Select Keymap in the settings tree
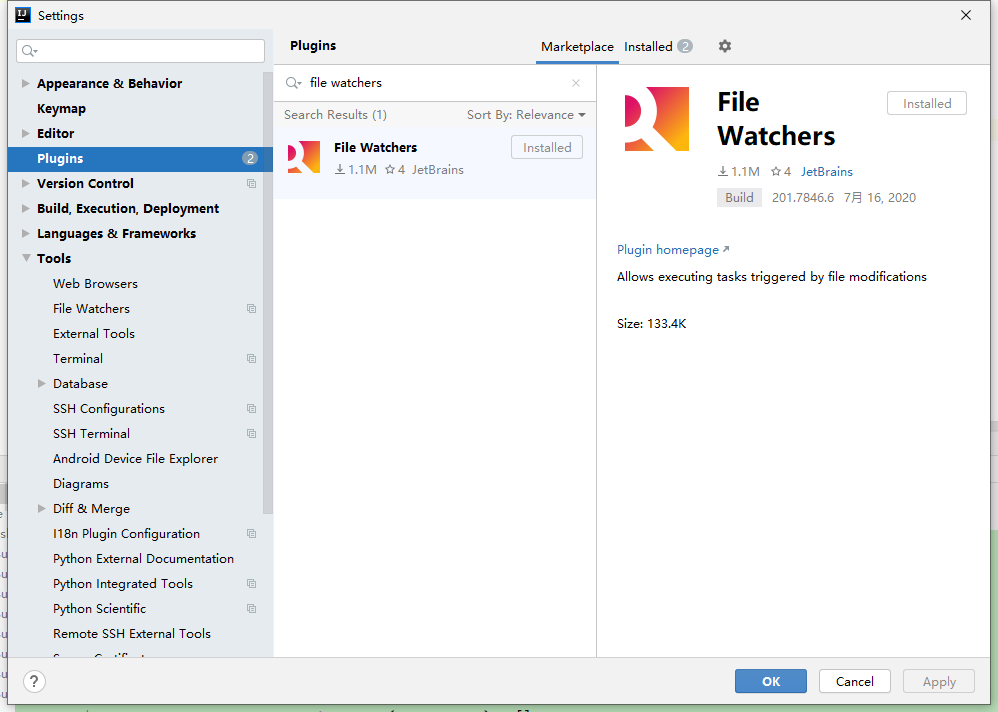This screenshot has width=998, height=712. click(61, 109)
